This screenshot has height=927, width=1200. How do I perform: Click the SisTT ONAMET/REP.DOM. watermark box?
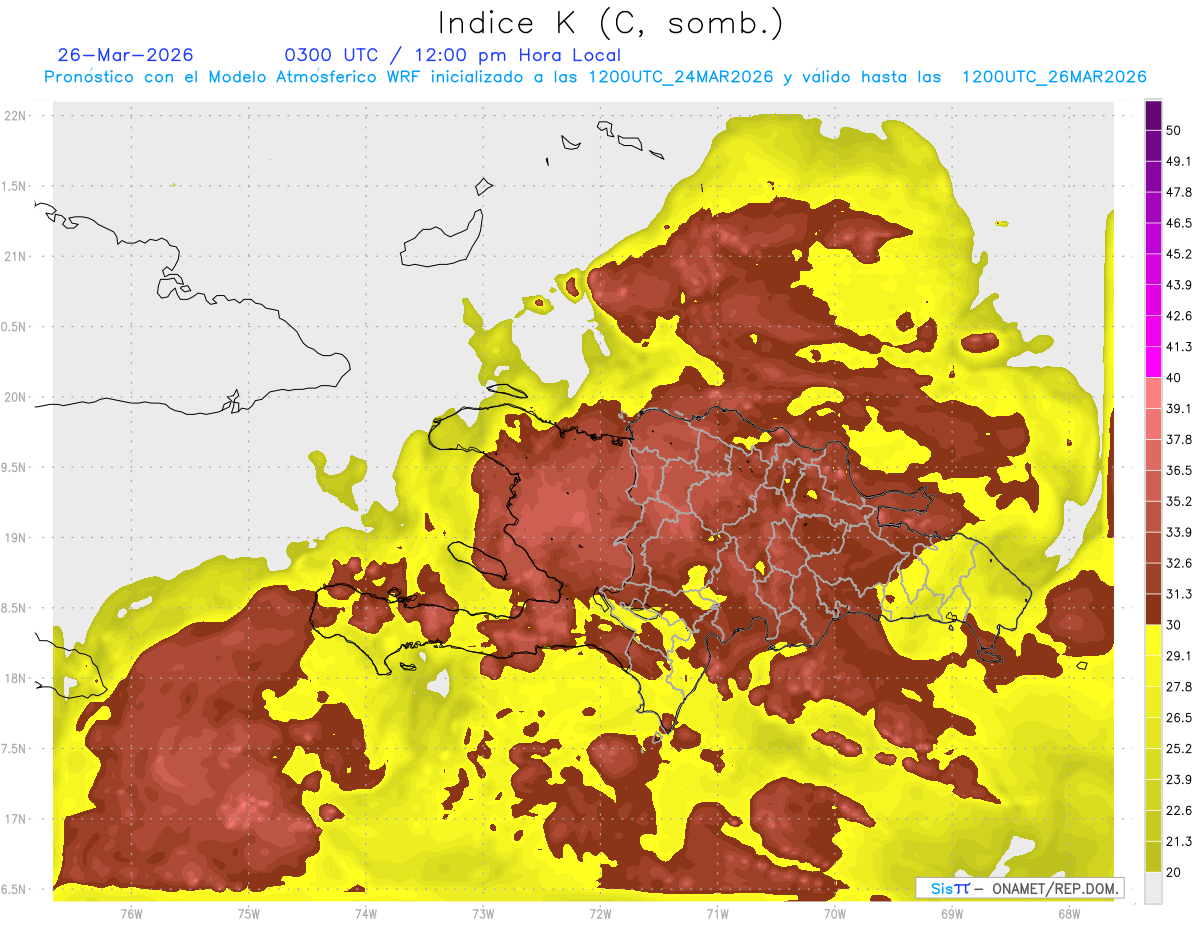[x=1019, y=888]
